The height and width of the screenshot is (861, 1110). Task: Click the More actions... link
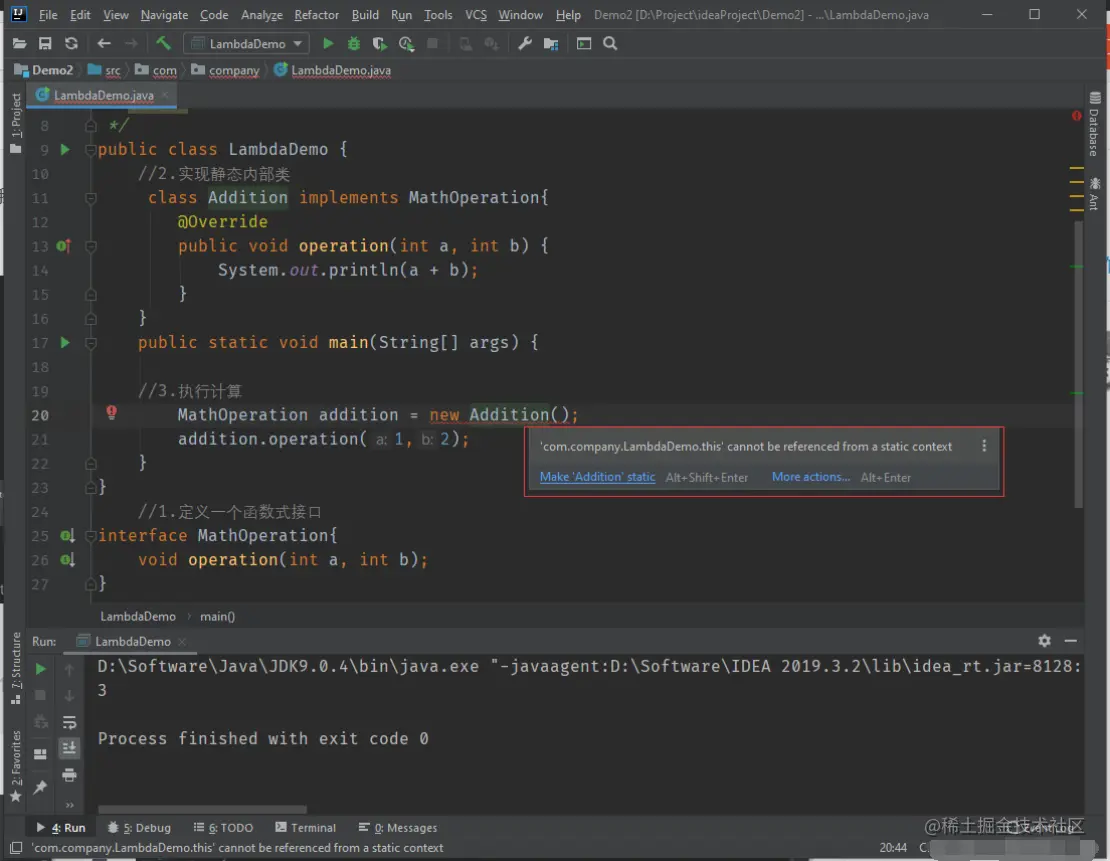(x=811, y=477)
